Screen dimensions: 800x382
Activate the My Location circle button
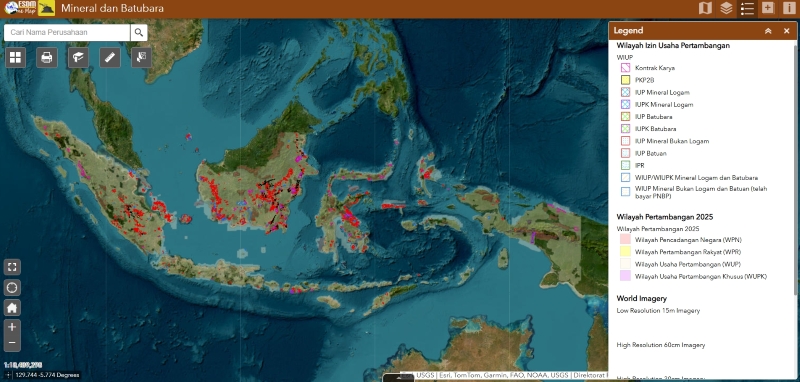coord(12,288)
